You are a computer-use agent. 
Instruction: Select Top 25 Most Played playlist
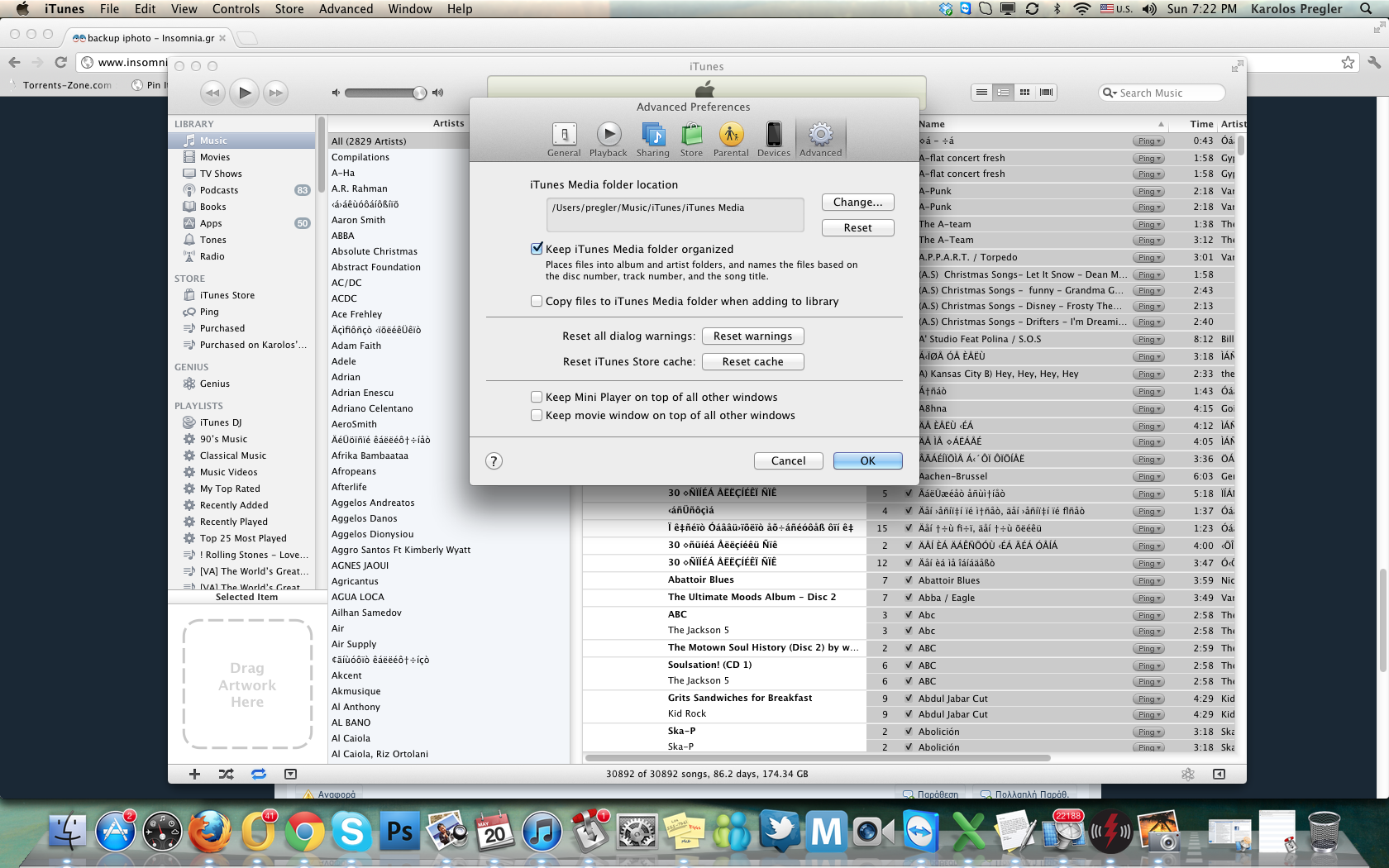(241, 538)
